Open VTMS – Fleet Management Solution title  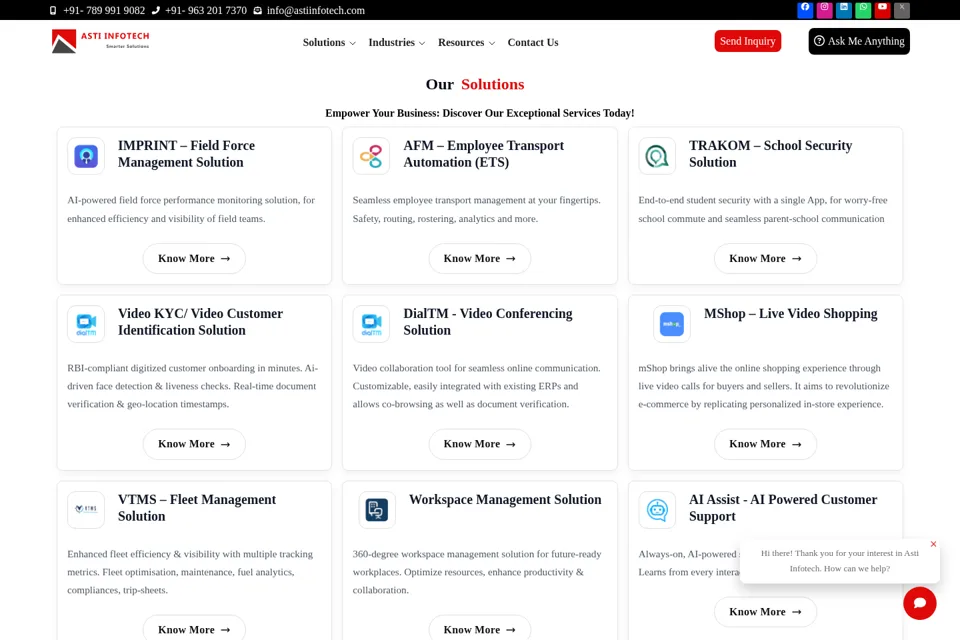pyautogui.click(x=197, y=508)
